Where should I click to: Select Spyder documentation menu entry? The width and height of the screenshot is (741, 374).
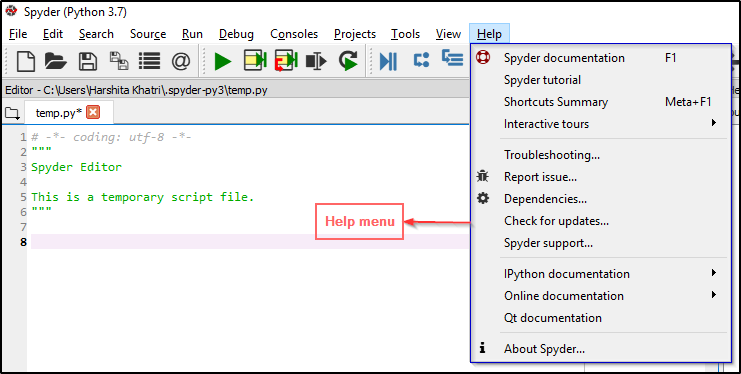pyautogui.click(x=600, y=58)
